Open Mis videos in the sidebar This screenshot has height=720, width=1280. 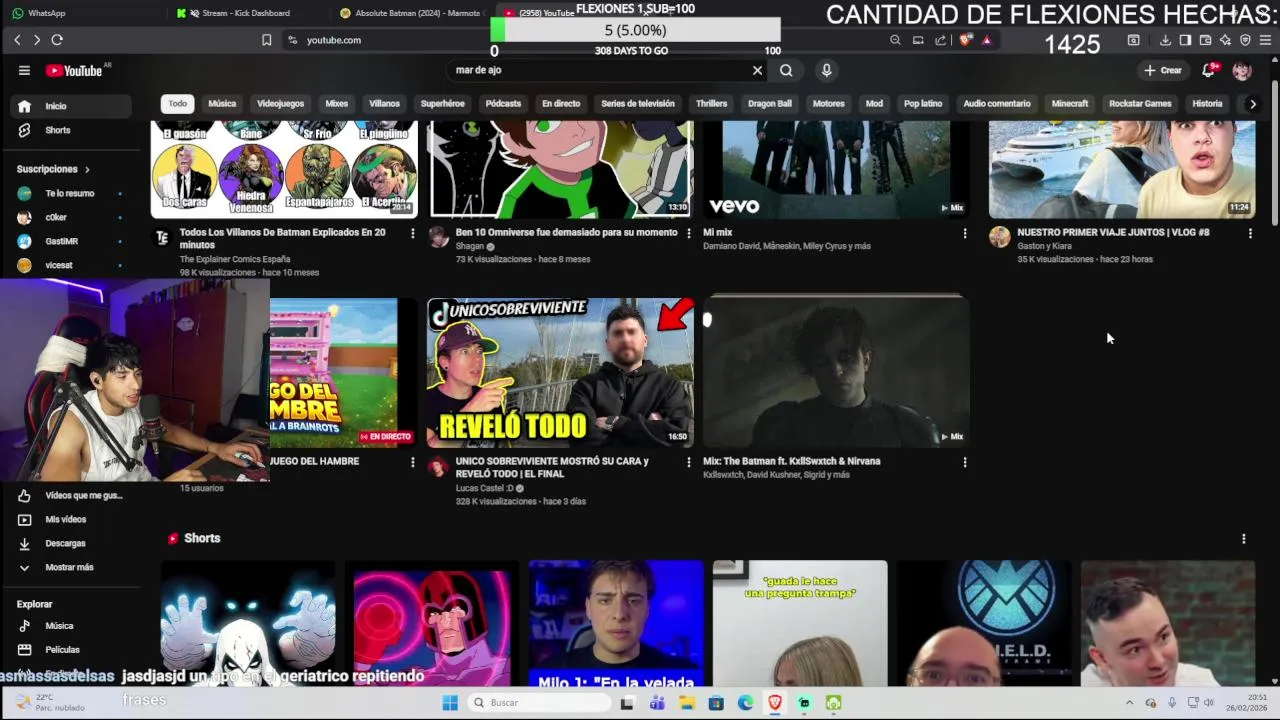click(x=71, y=519)
